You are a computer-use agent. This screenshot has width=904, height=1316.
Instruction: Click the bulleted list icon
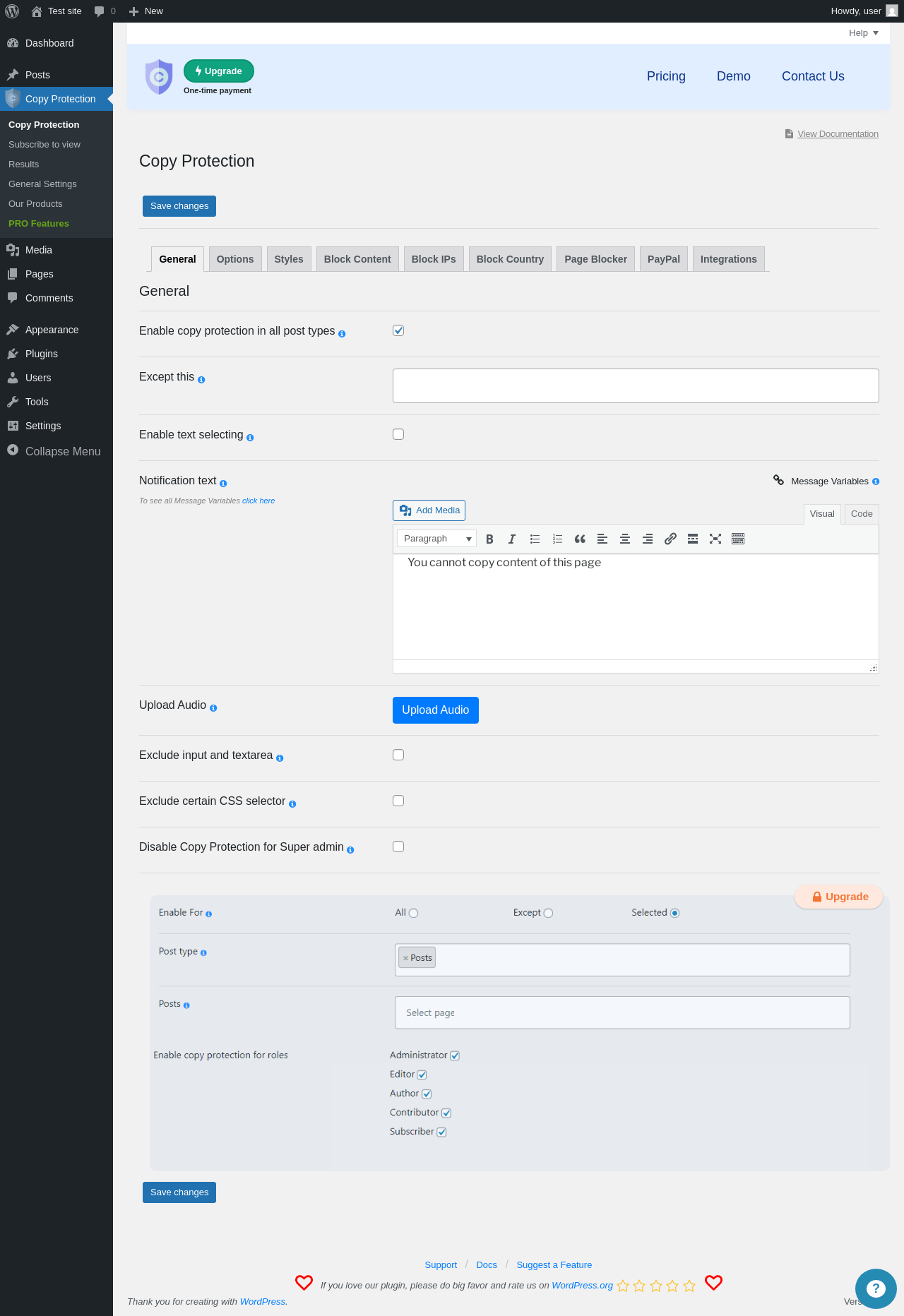point(535,539)
